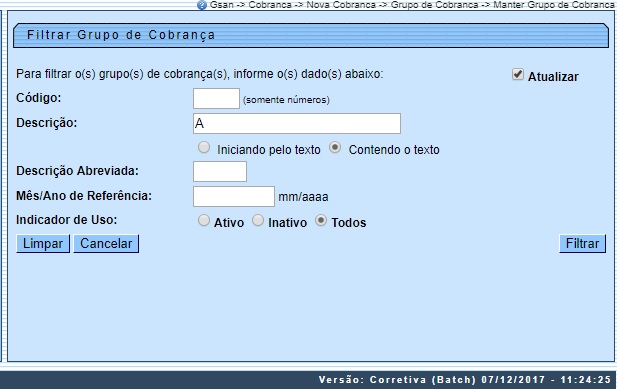Open the help icon beside the breadcrumb
Screen dimensions: 617x390
point(201,5)
